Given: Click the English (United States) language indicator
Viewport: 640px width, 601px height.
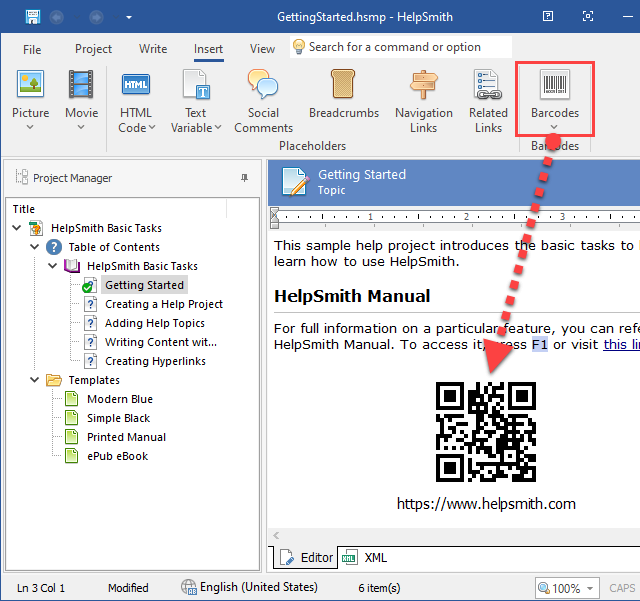Looking at the screenshot, I should pos(249,587).
